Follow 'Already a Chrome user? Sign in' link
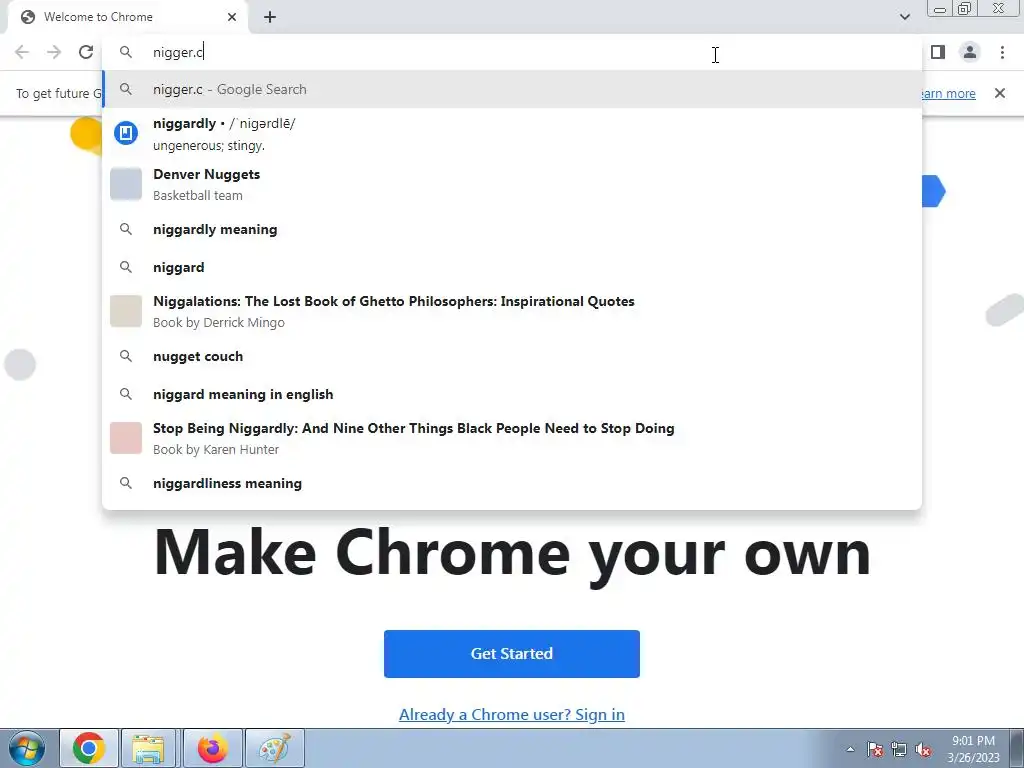Viewport: 1024px width, 768px height. tap(511, 714)
